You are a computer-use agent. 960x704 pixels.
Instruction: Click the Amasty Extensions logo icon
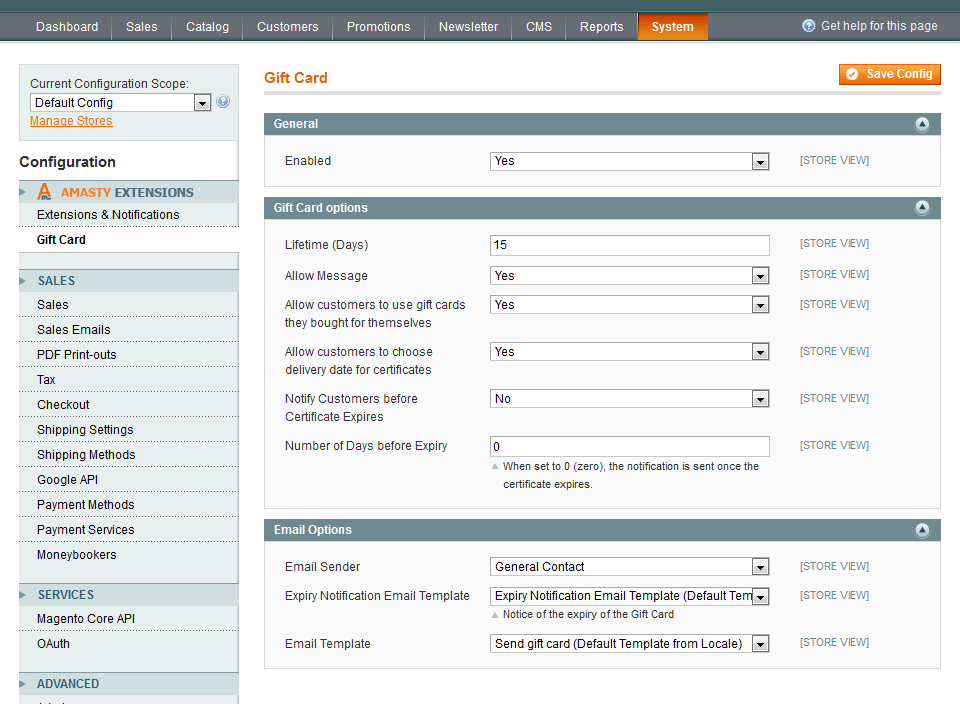44,191
